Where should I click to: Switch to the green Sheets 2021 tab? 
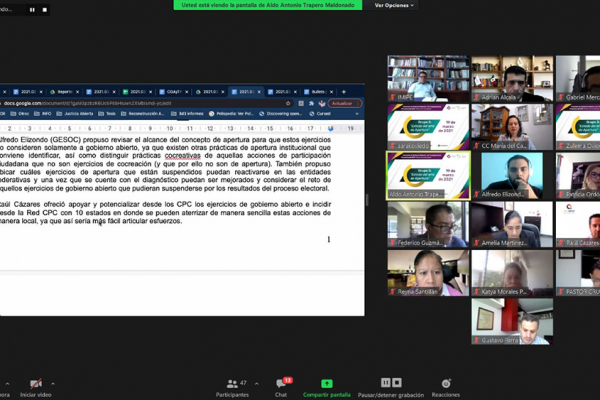click(x=137, y=92)
